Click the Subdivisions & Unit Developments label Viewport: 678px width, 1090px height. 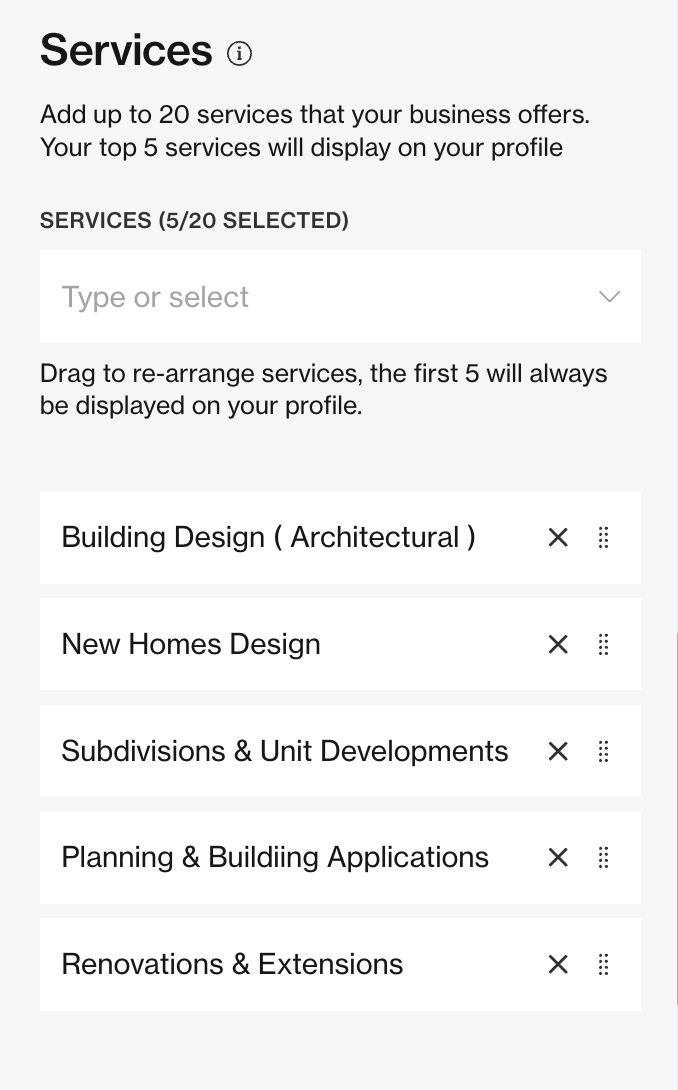[x=285, y=751]
